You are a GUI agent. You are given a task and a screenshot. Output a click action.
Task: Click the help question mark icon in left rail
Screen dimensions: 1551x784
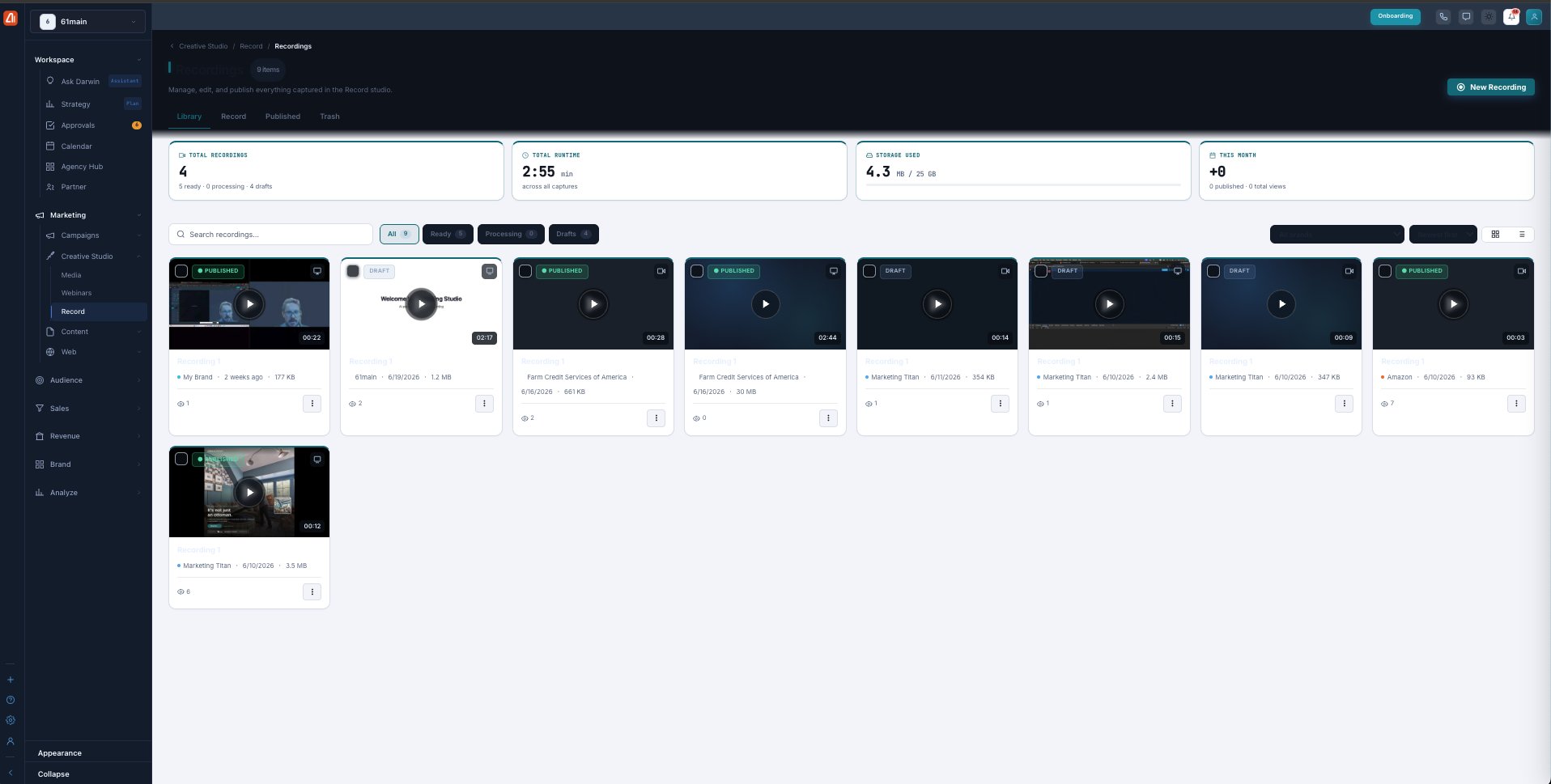click(11, 700)
